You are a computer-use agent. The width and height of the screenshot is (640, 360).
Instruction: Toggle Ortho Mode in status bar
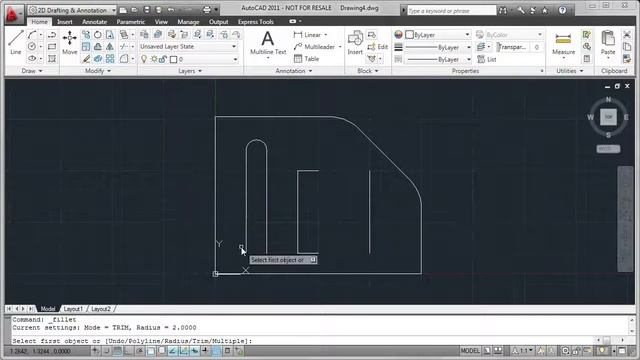point(129,351)
